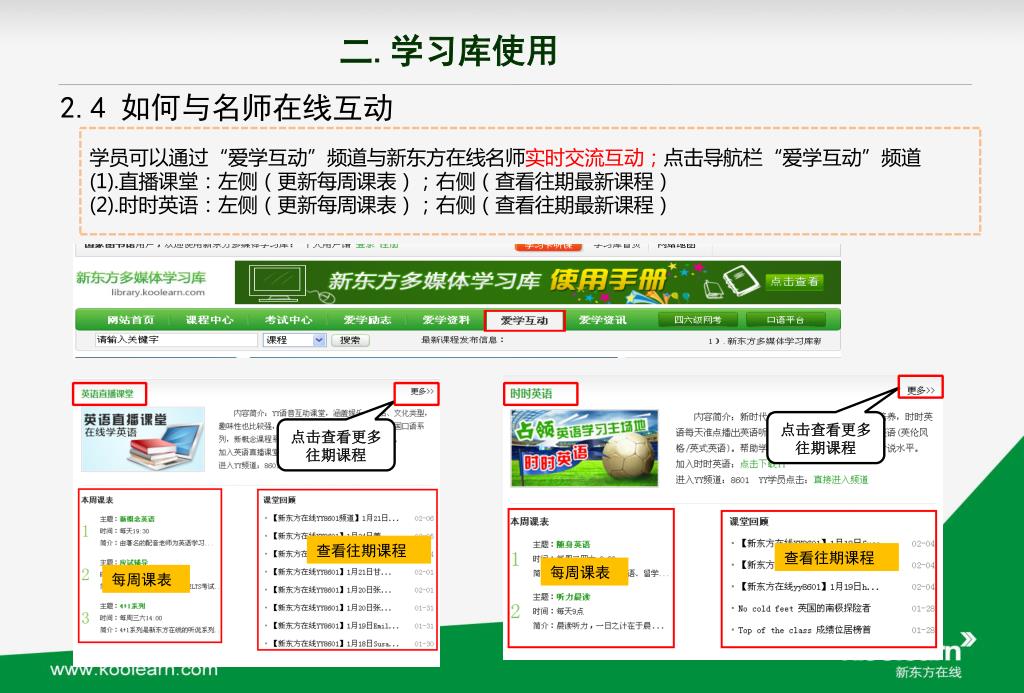
Task: Open 新东方在线YY8601 1月18日Sura review entry
Action: [335, 643]
